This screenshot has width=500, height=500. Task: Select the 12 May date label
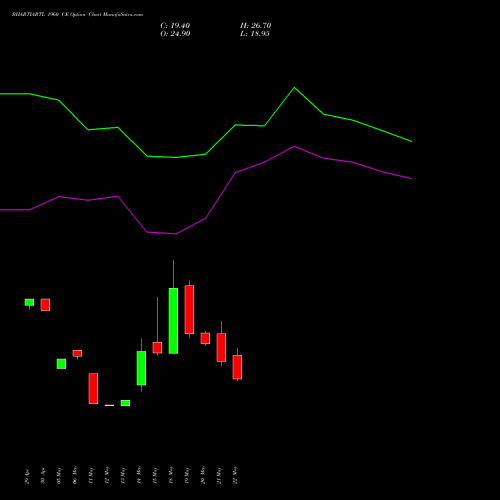[x=107, y=475]
